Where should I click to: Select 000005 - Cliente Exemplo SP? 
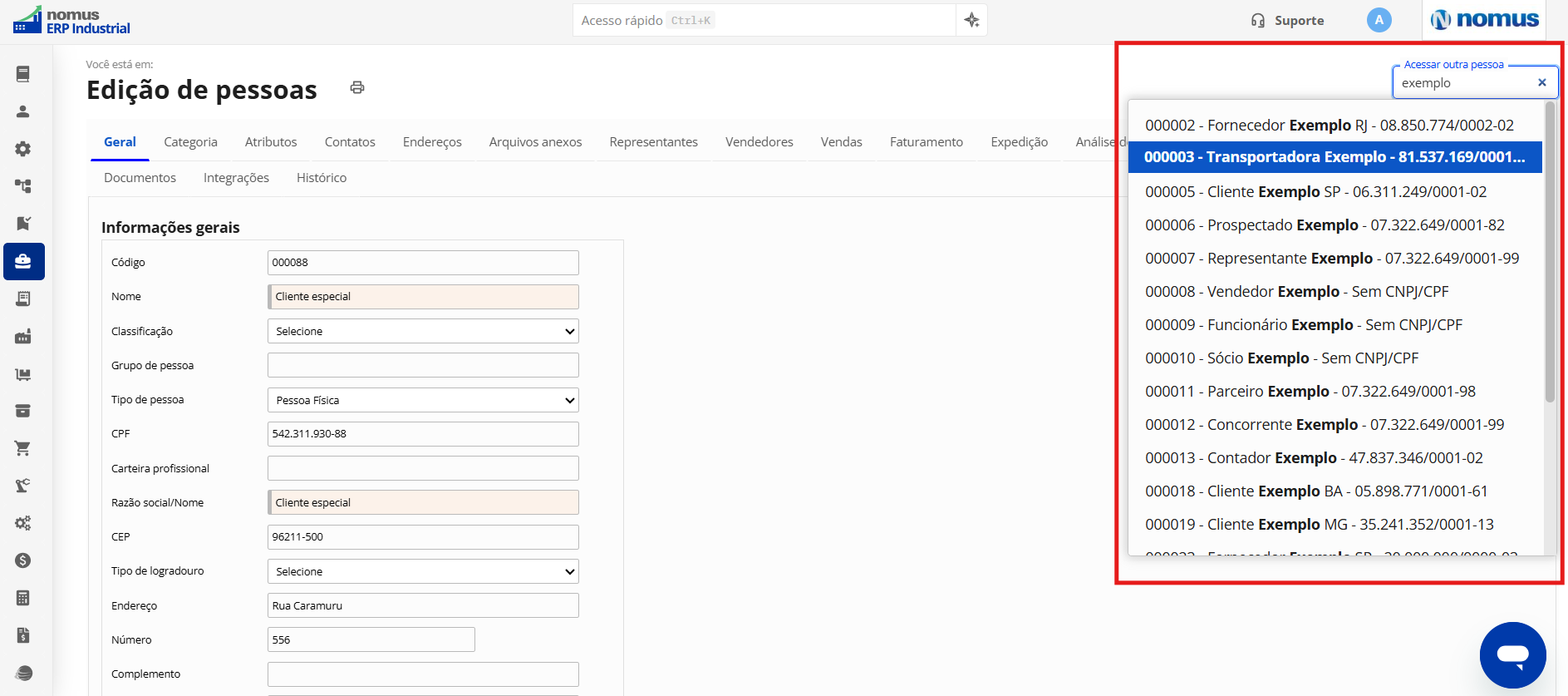click(1335, 191)
